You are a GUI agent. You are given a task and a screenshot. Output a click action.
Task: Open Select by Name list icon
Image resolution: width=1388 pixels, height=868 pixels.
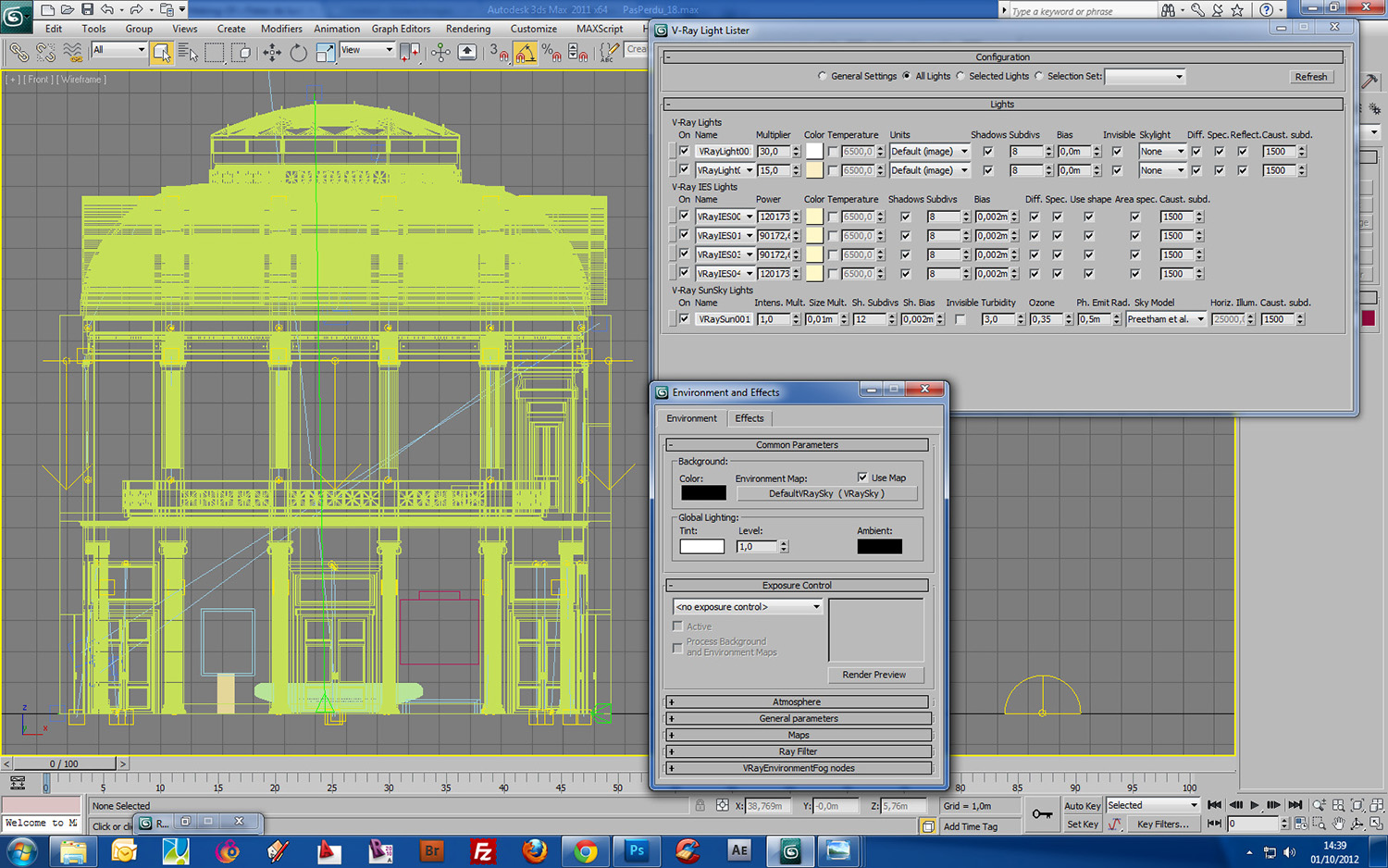click(x=188, y=53)
